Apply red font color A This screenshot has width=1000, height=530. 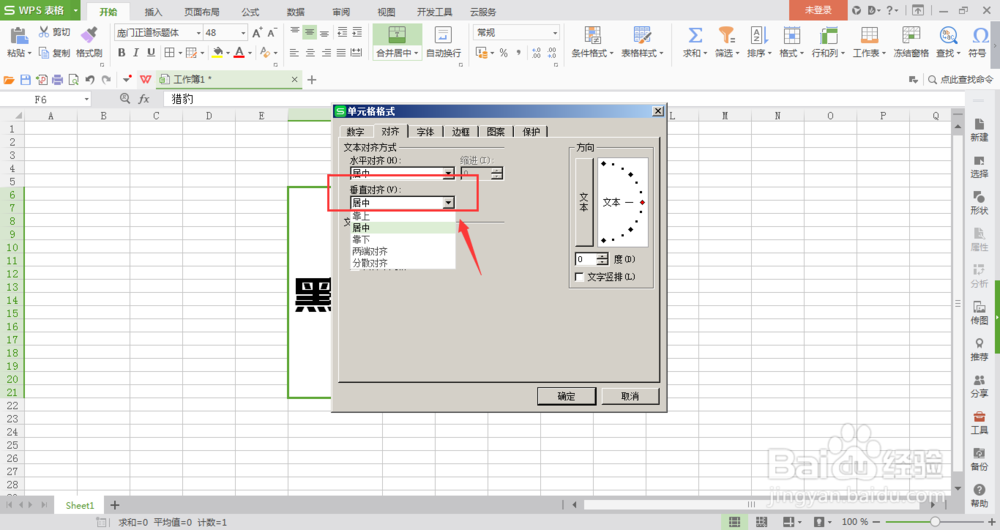coord(239,53)
